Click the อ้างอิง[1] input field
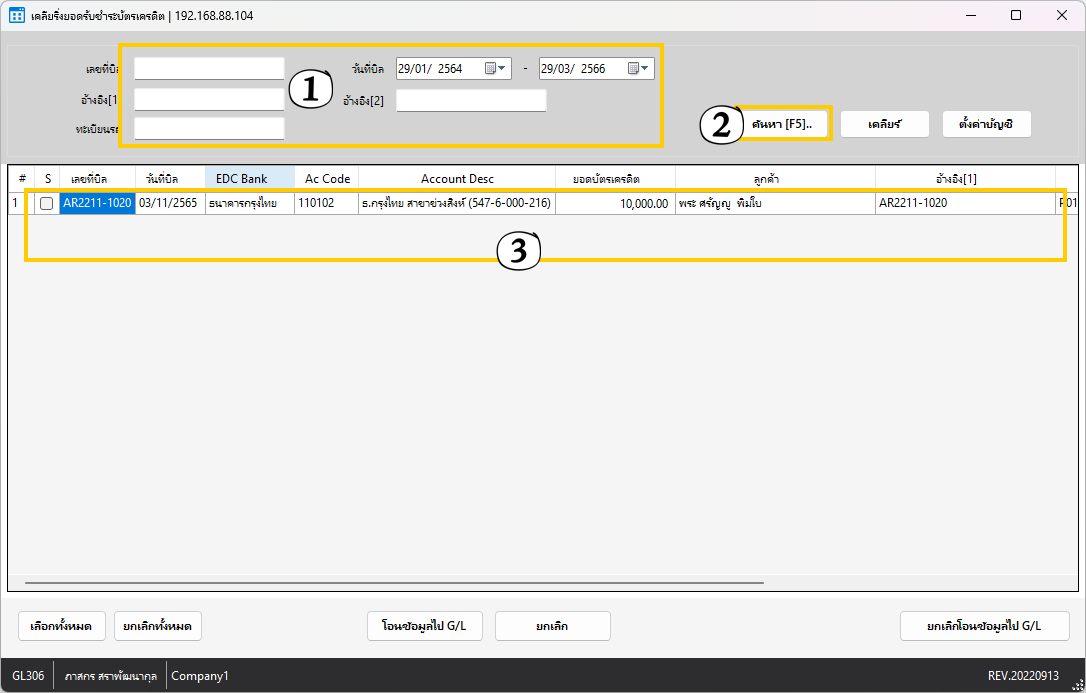This screenshot has height=693, width=1086. tap(209, 100)
